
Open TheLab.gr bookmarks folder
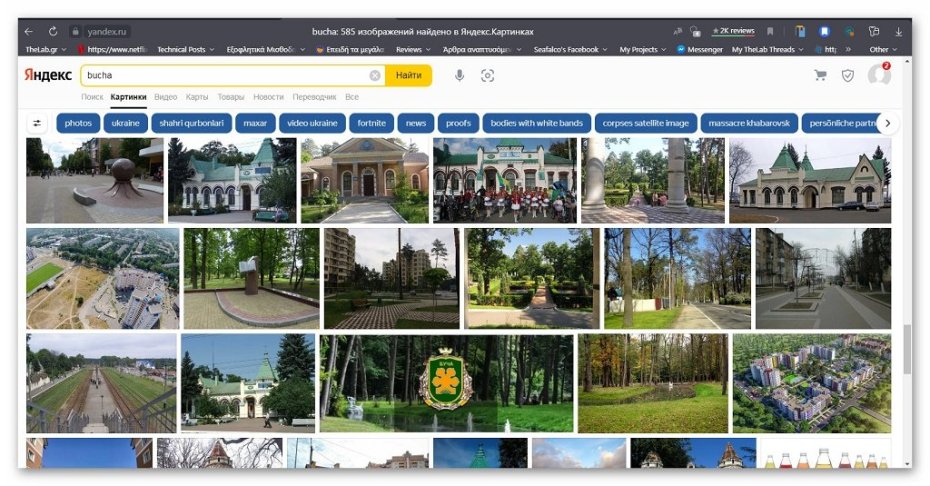pos(46,49)
